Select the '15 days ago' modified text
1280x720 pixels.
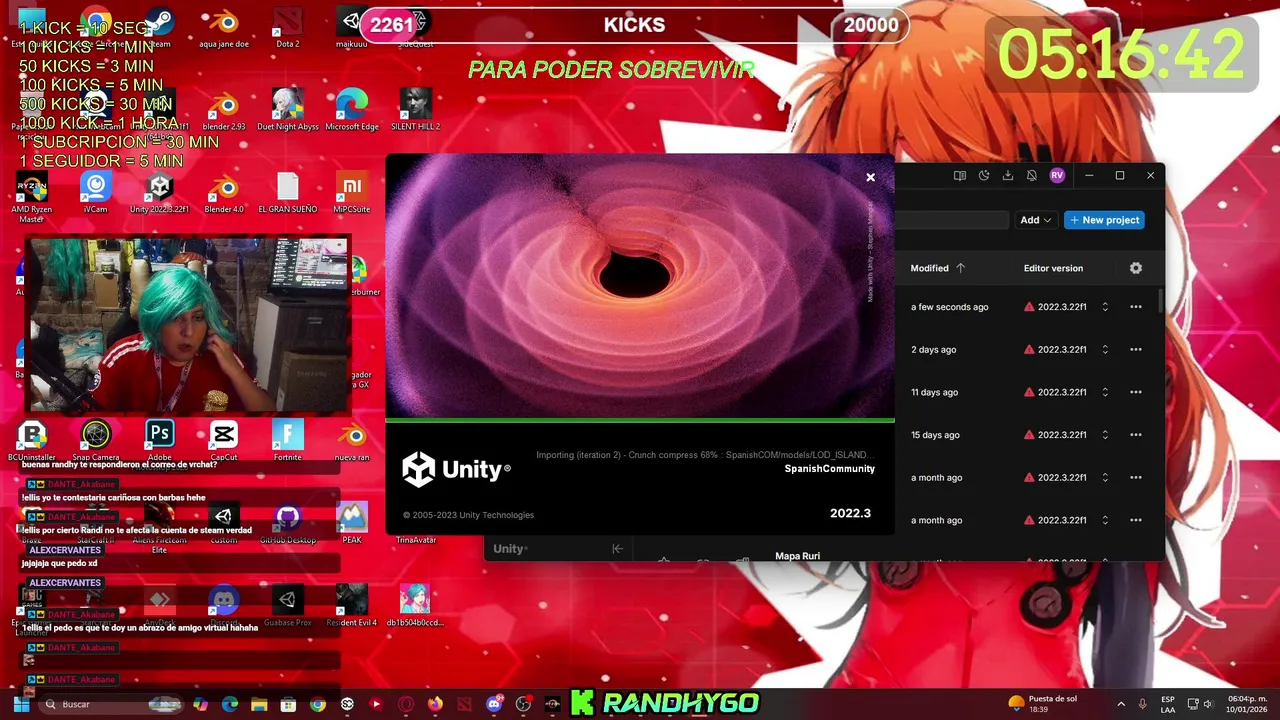click(x=935, y=435)
